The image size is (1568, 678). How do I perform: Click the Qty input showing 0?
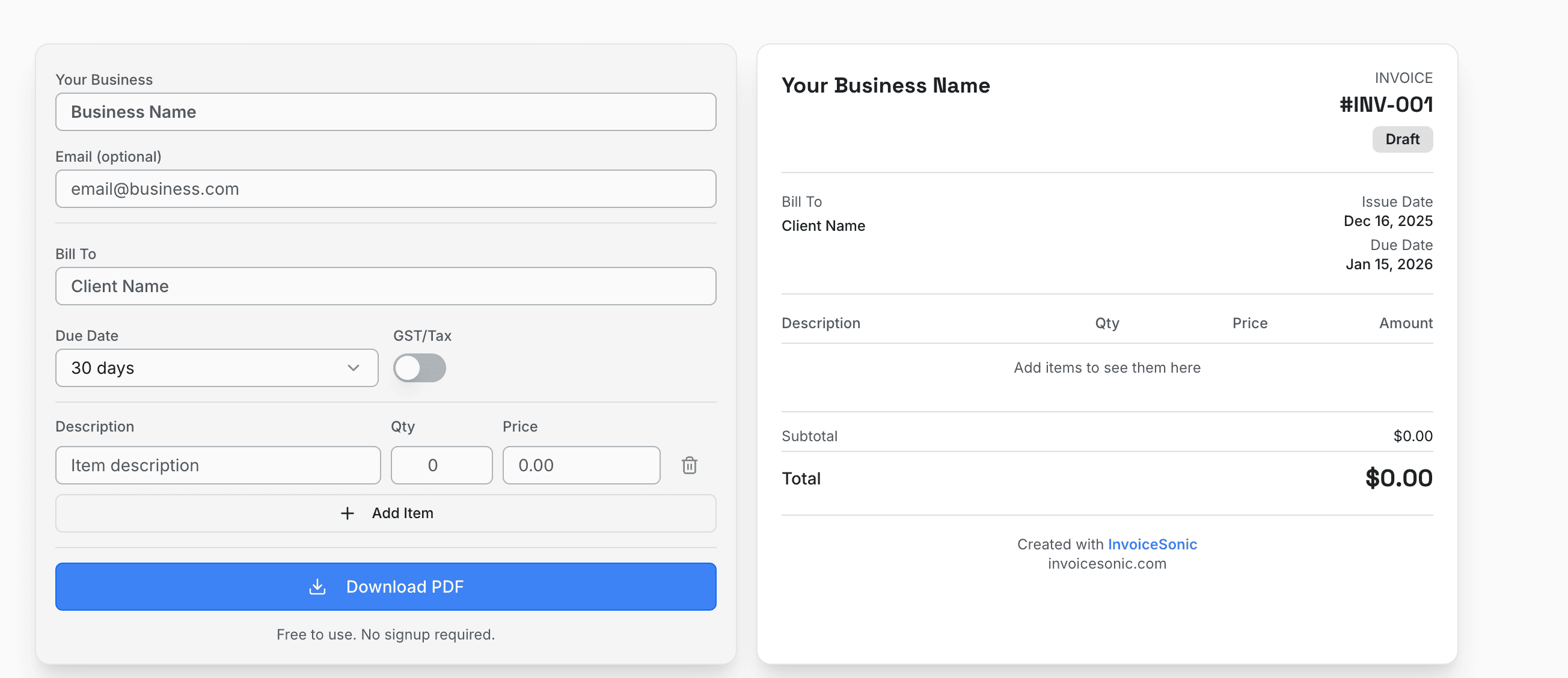[x=441, y=465]
